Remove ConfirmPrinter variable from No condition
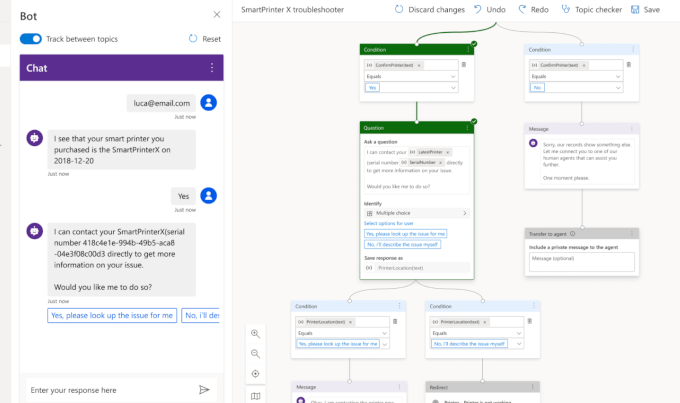This screenshot has width=680, height=403. pos(584,65)
